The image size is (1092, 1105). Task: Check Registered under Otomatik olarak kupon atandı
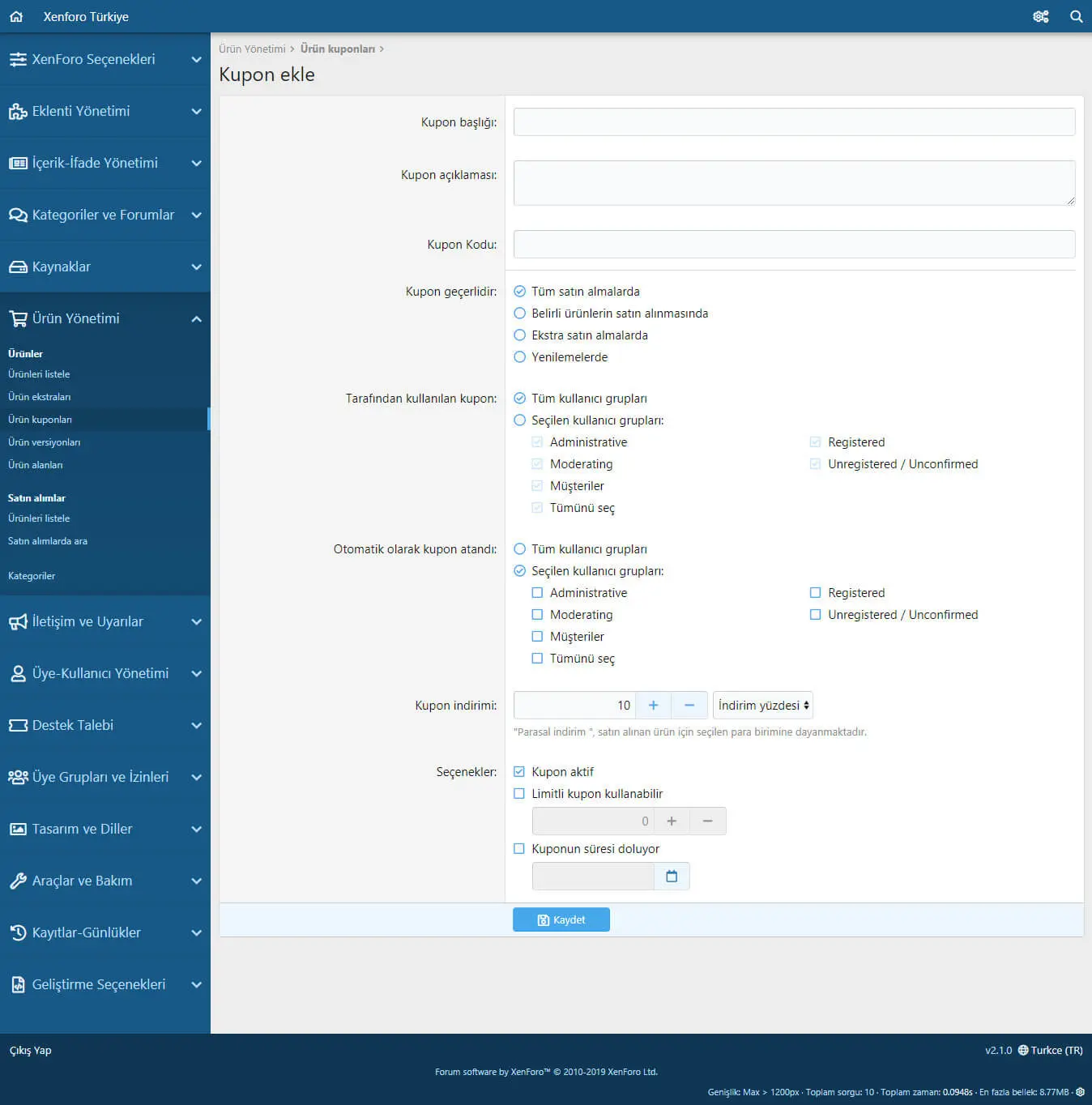pos(815,593)
